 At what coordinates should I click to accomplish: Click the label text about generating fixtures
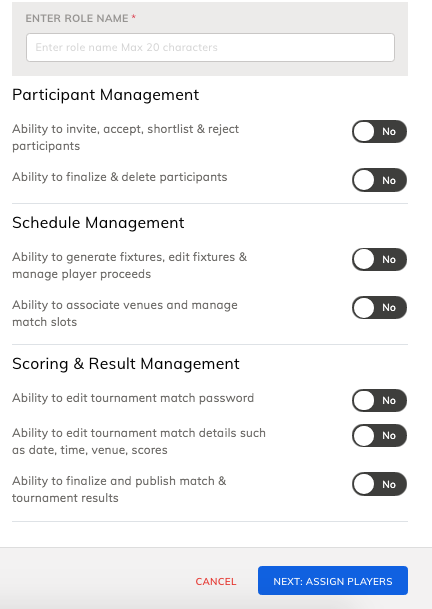click(x=129, y=265)
